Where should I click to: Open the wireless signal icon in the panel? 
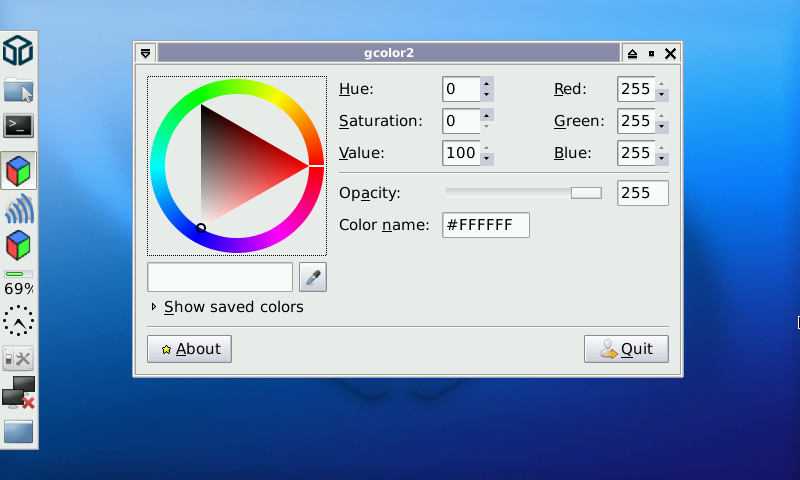point(19,209)
